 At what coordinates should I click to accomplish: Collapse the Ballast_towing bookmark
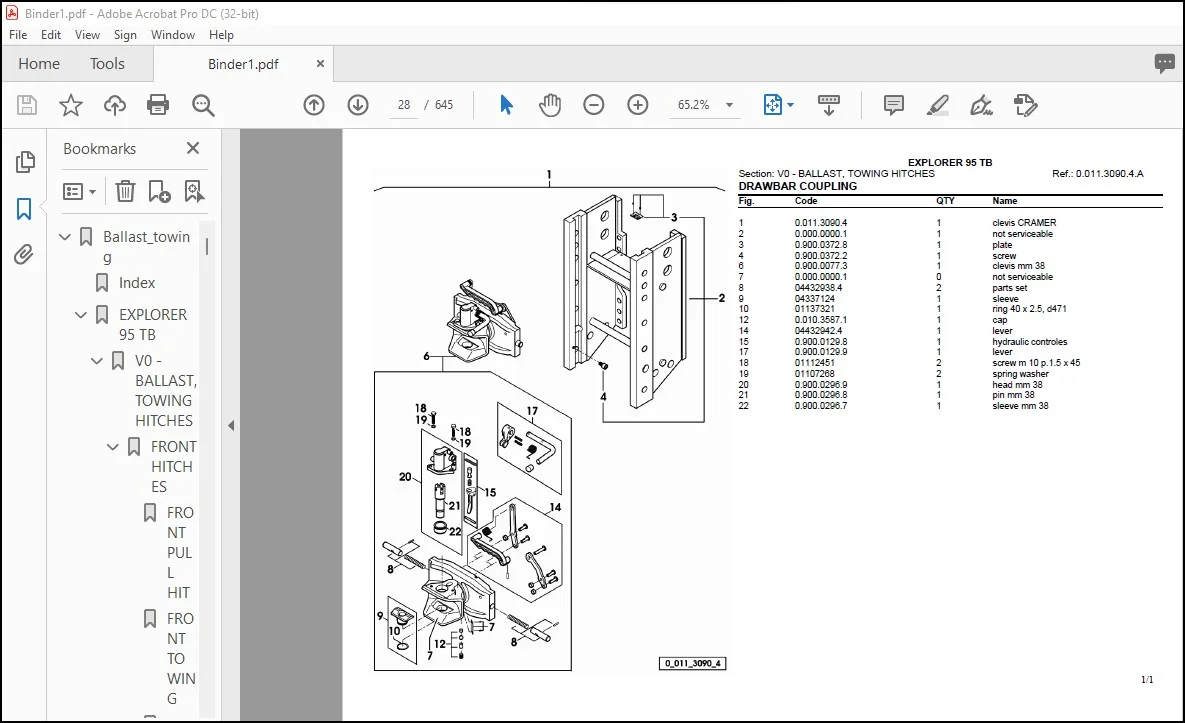[x=65, y=237]
